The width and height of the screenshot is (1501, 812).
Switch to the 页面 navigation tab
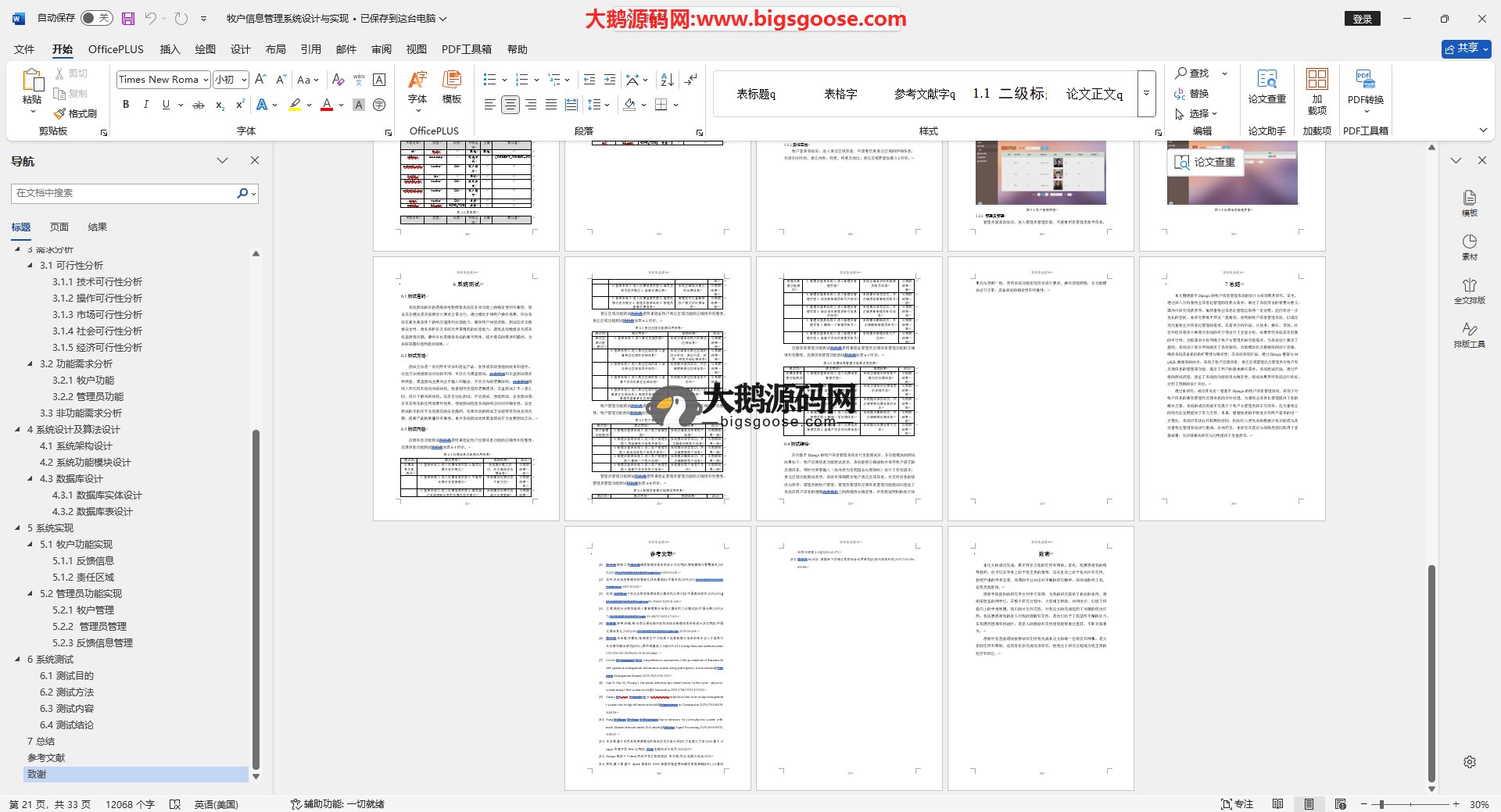pos(59,227)
